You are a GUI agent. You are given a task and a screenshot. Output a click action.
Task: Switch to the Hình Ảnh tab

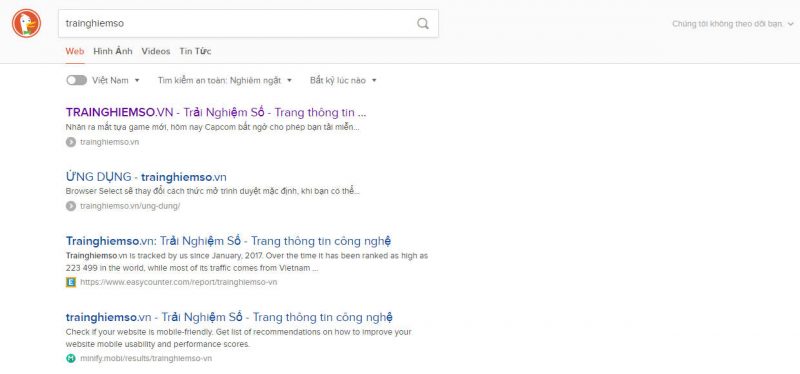(113, 52)
